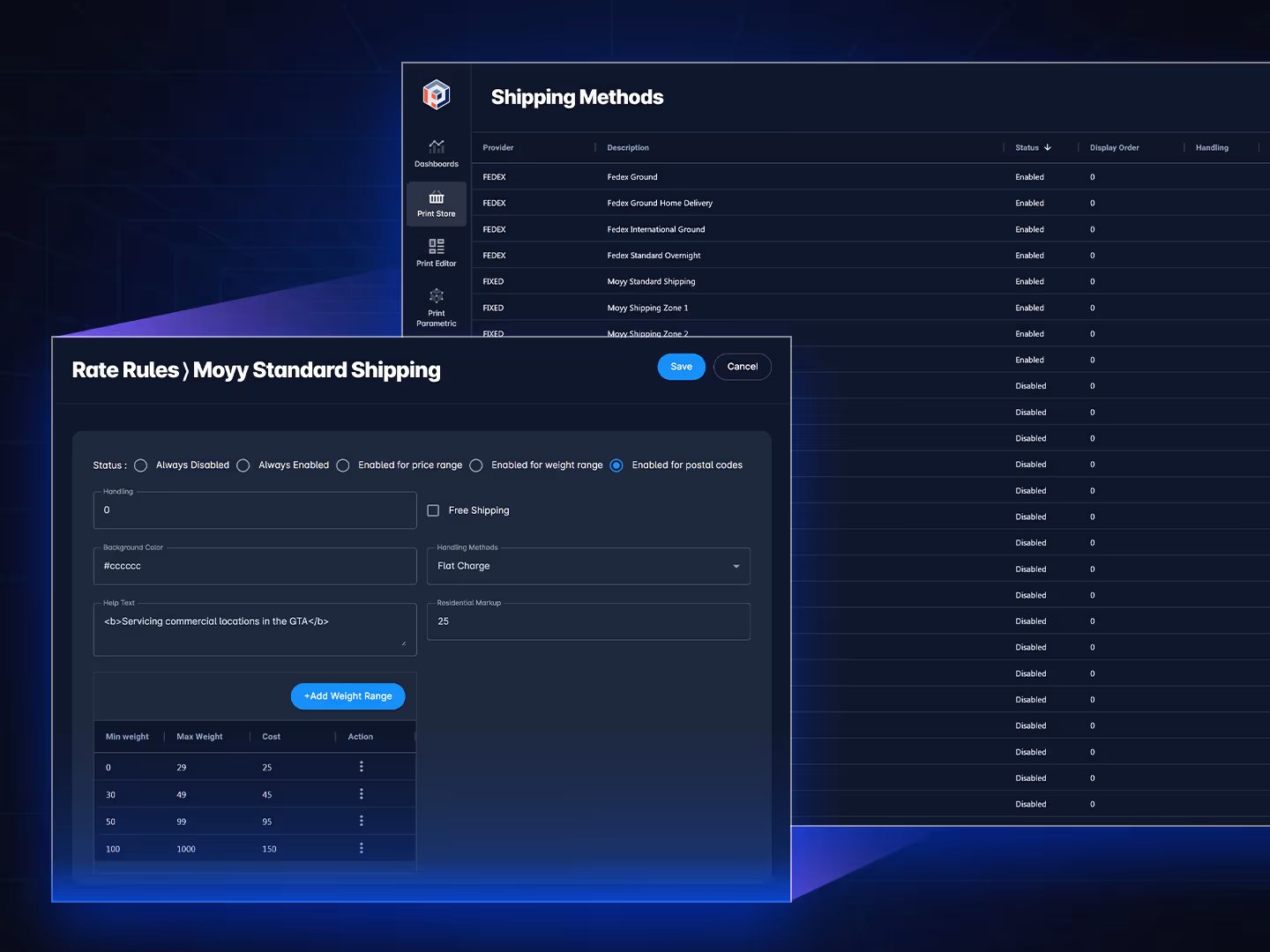Edit the Background Color hex field

[255, 565]
